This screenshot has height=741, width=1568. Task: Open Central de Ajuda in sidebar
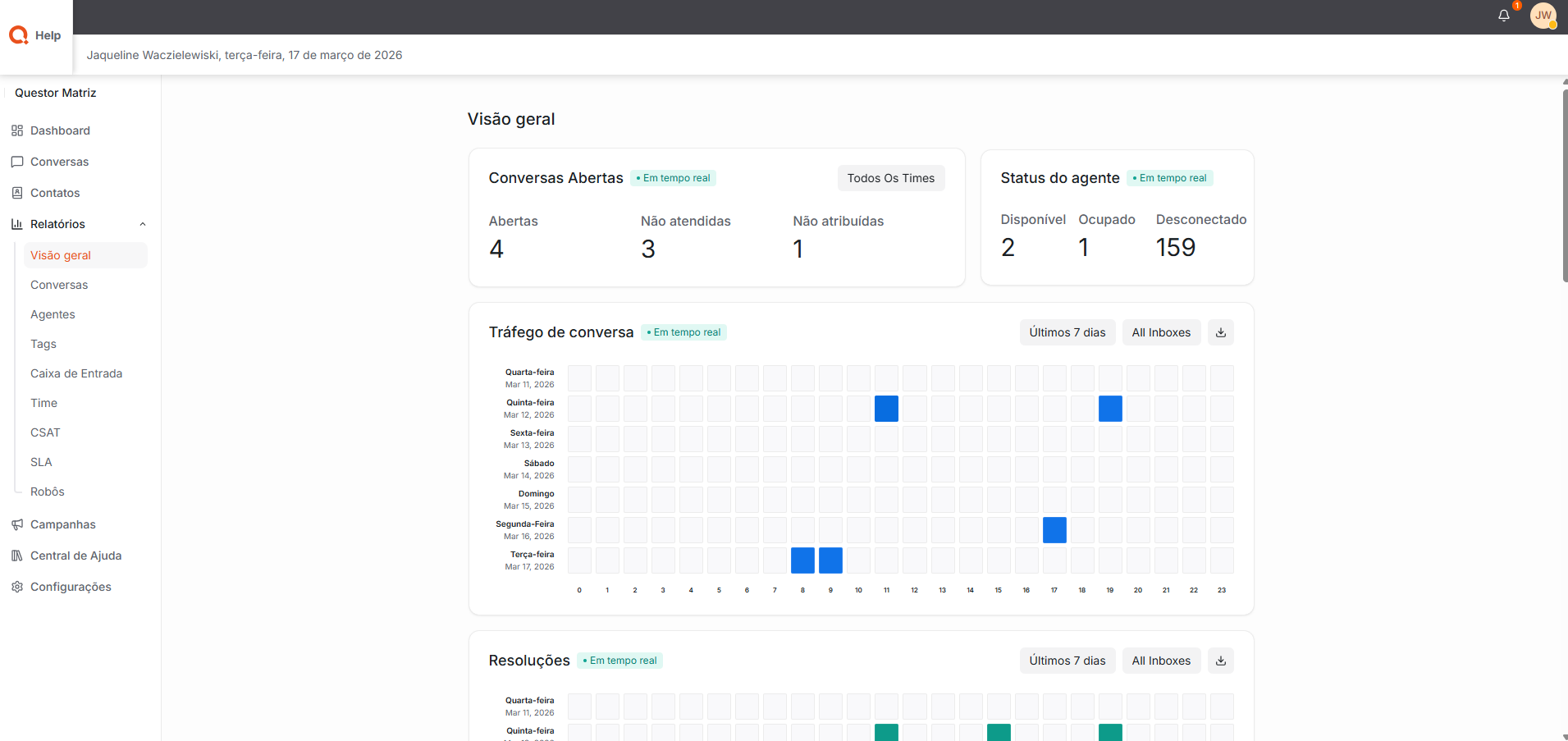[75, 556]
